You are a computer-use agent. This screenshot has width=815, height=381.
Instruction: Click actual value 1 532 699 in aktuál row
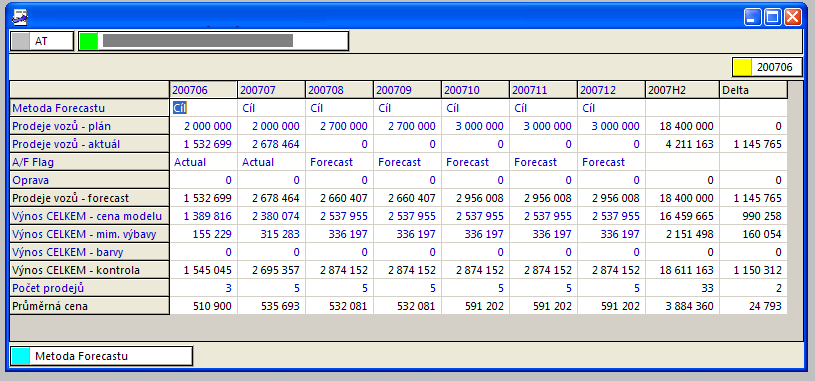pyautogui.click(x=203, y=144)
